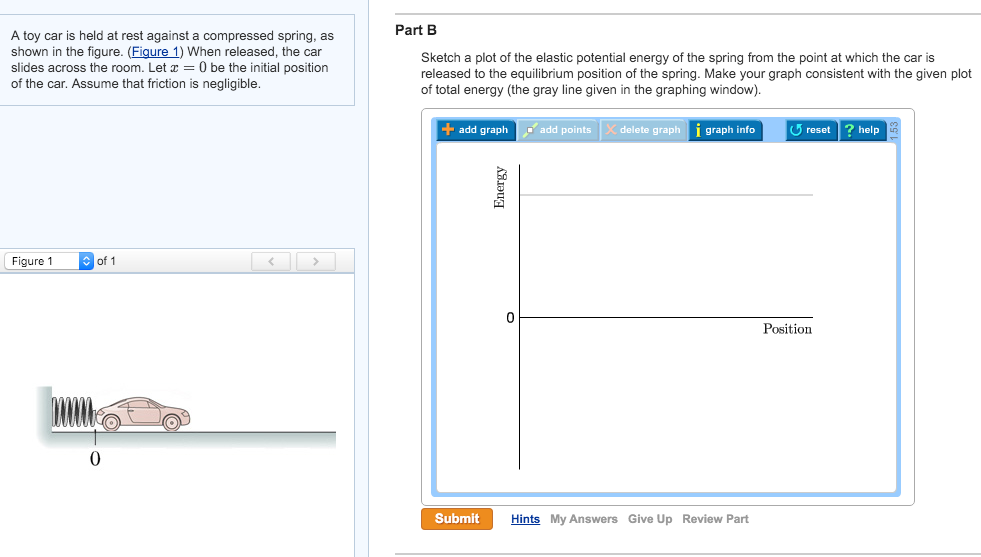Select the add points tool
The image size is (981, 557).
click(x=558, y=130)
